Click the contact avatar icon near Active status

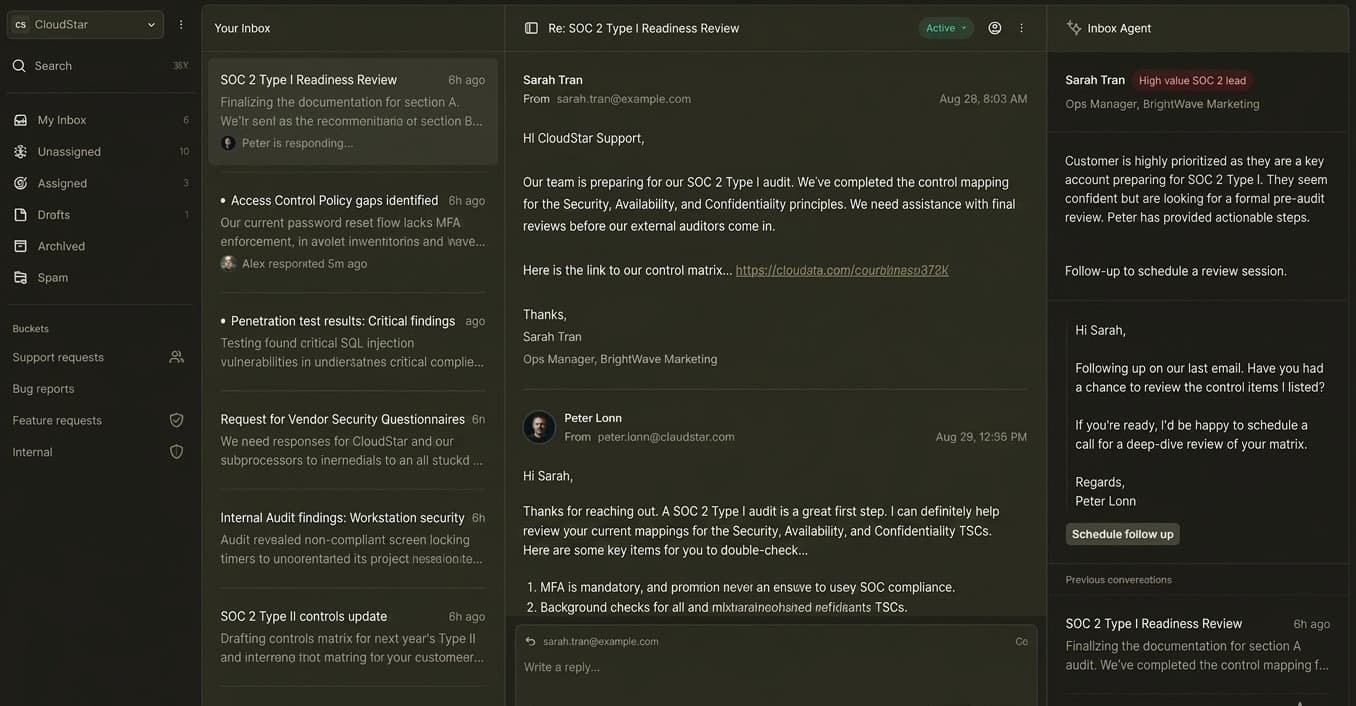pyautogui.click(x=994, y=28)
